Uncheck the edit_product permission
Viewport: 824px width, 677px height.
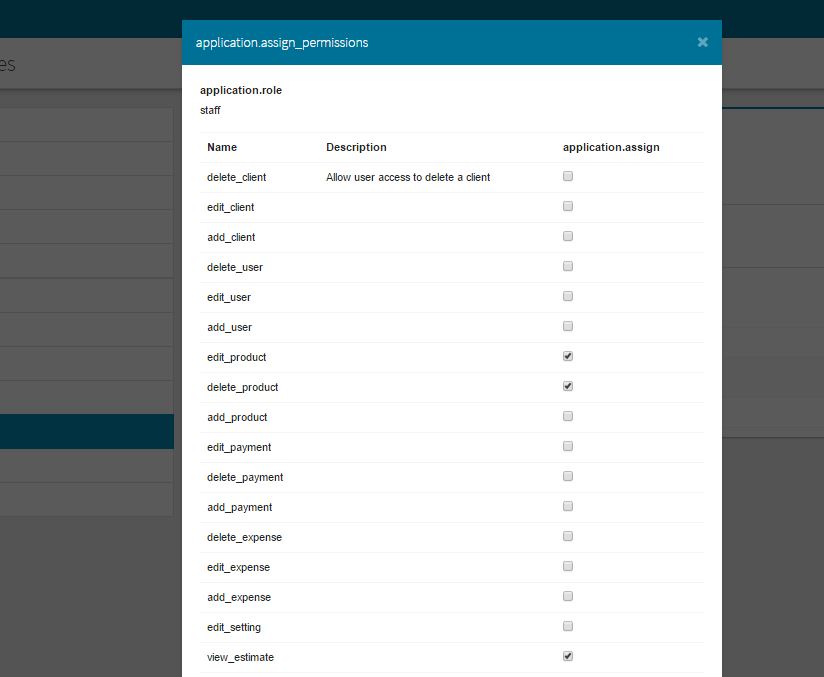(x=568, y=356)
